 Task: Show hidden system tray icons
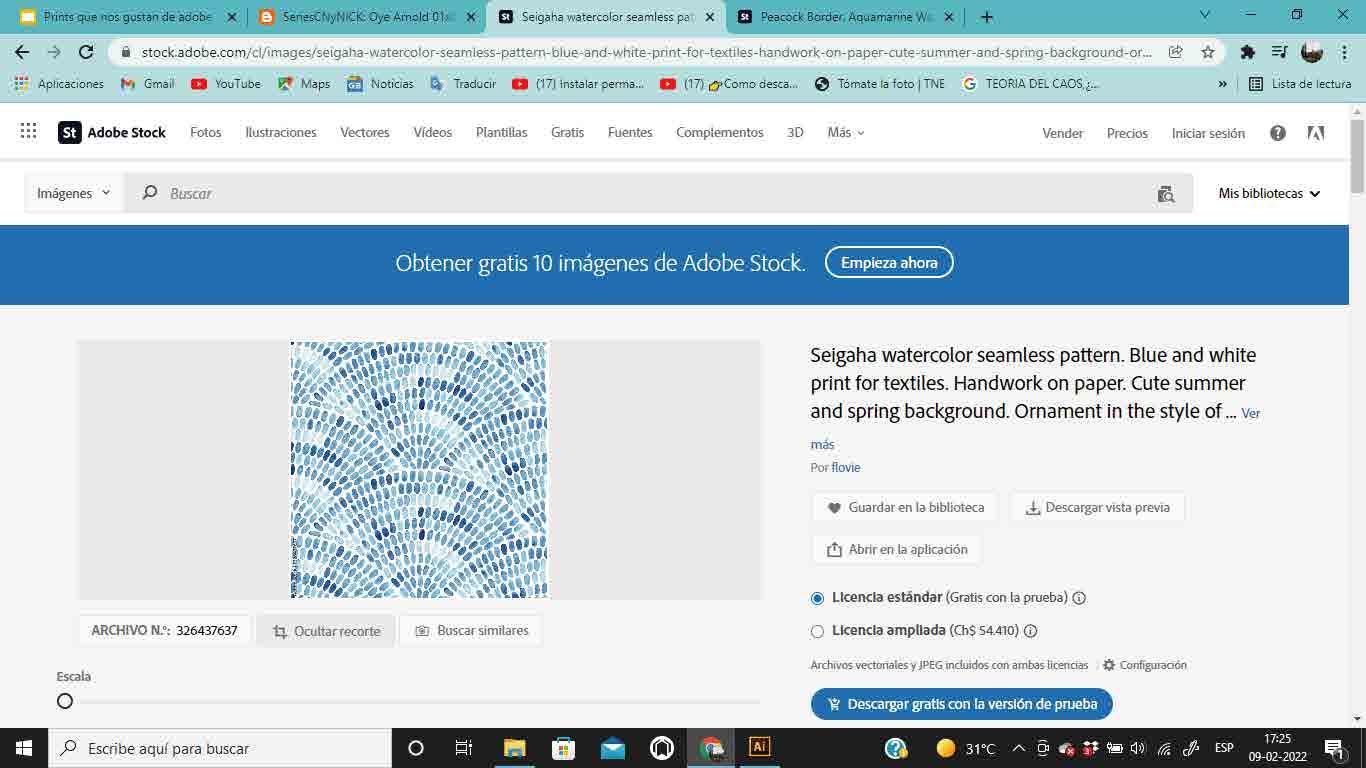click(x=1018, y=748)
